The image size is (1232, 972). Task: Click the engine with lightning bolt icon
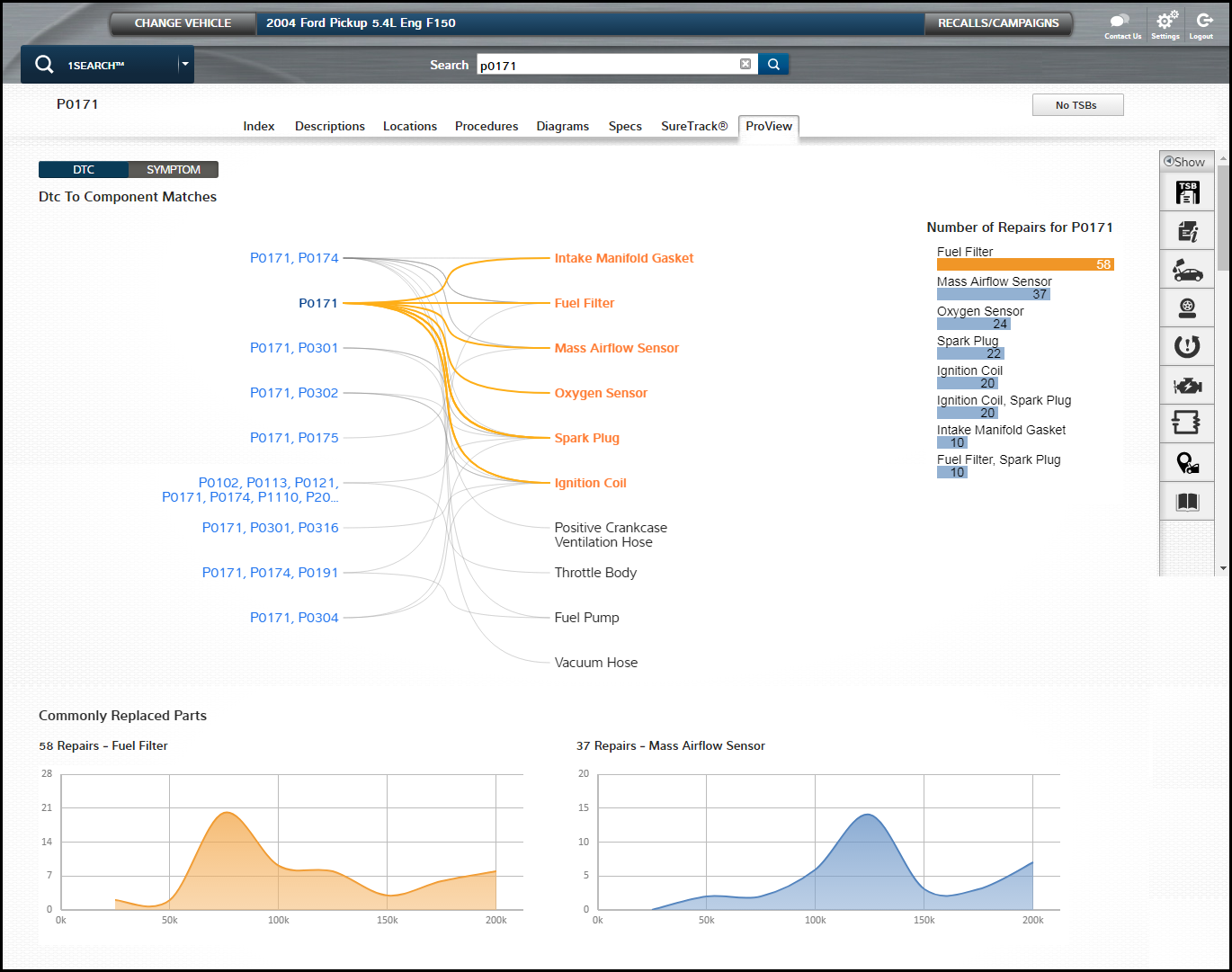[x=1187, y=386]
